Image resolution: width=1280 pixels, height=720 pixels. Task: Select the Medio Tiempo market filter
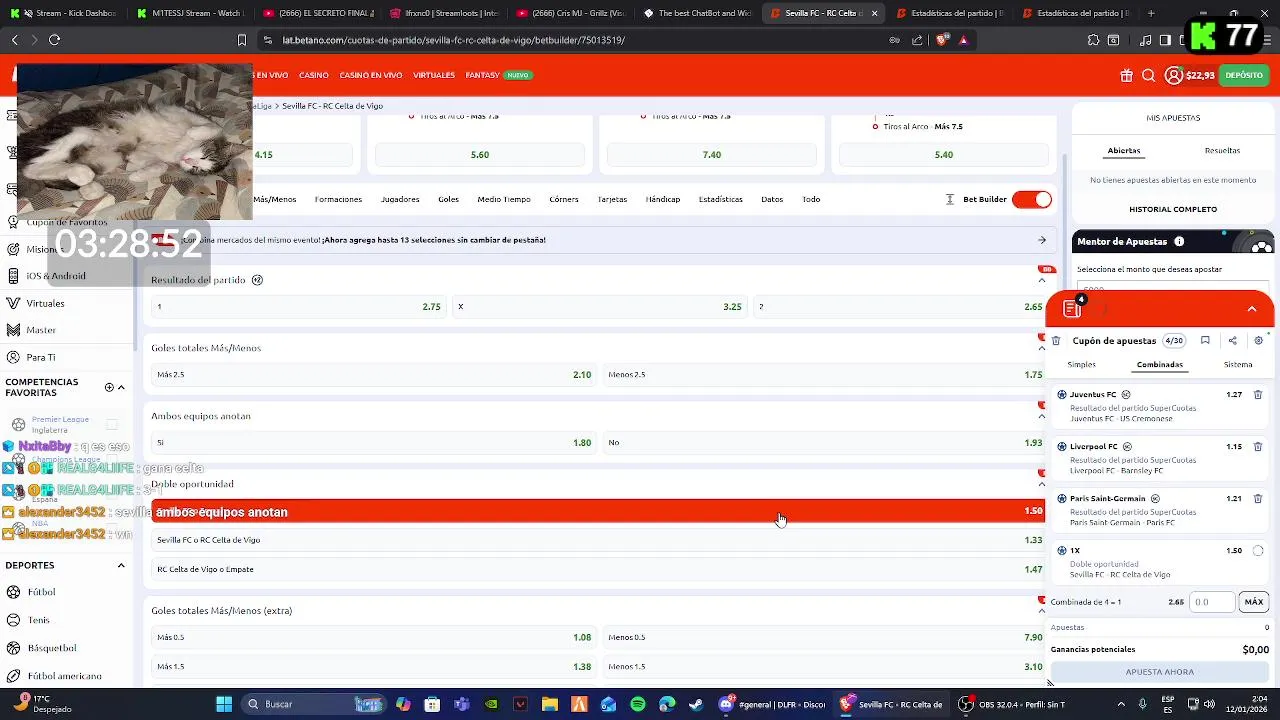pyautogui.click(x=504, y=199)
